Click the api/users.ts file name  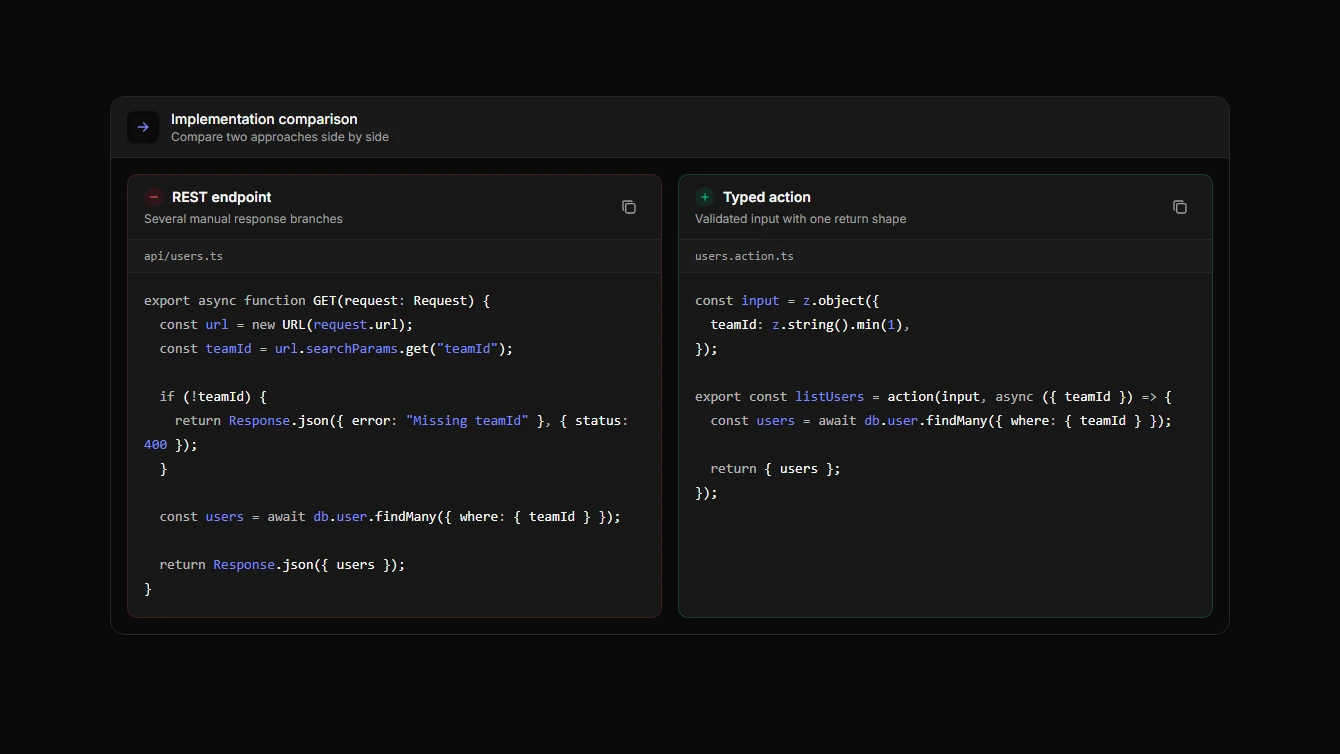[183, 256]
